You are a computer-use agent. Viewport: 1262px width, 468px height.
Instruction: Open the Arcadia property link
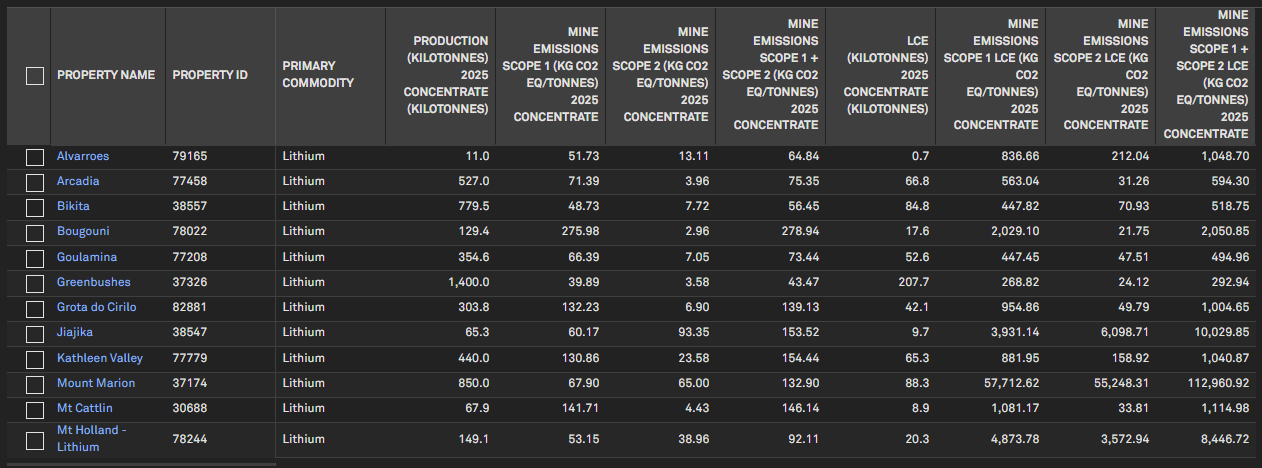78,181
